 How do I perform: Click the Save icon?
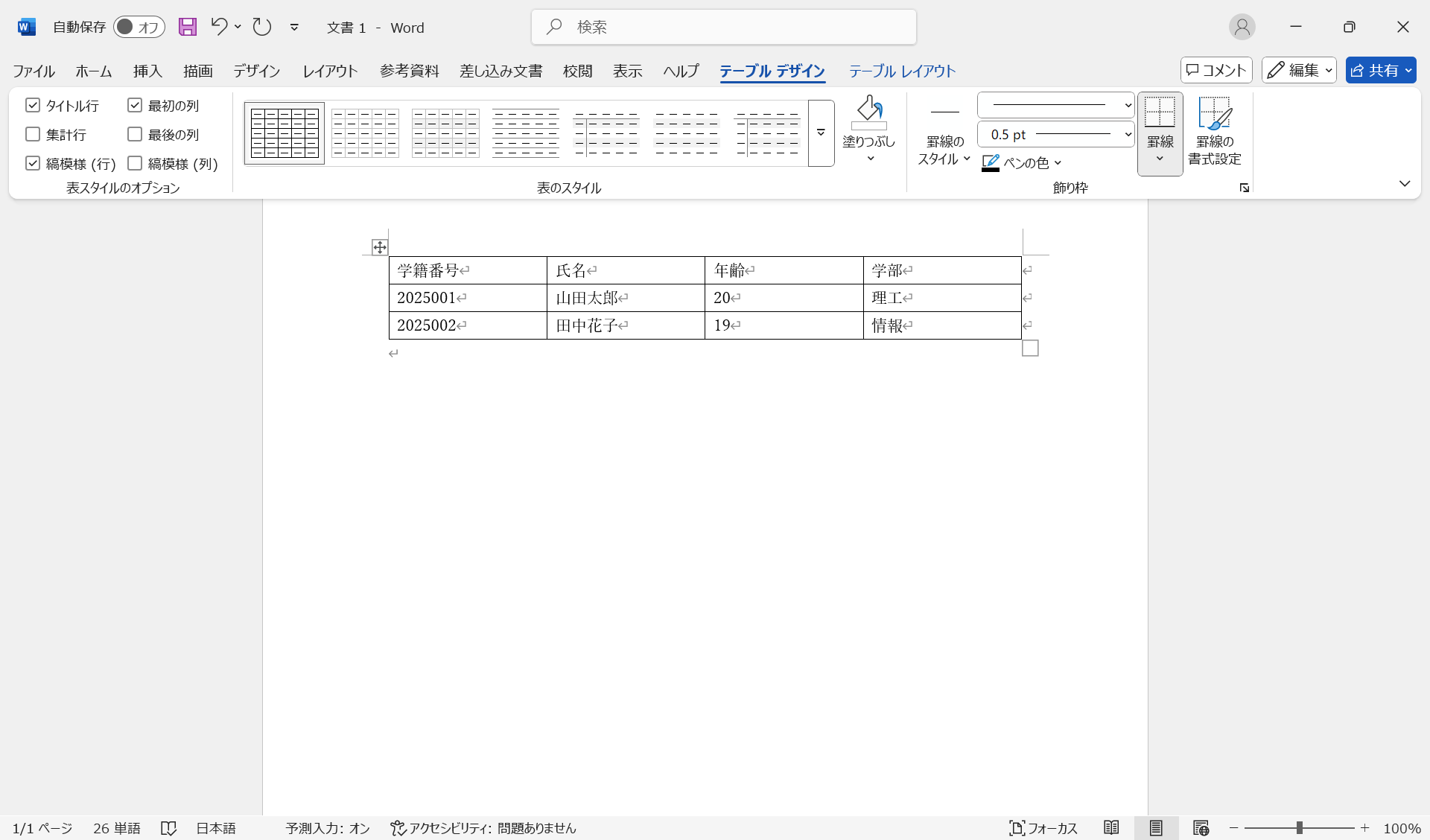click(x=187, y=27)
